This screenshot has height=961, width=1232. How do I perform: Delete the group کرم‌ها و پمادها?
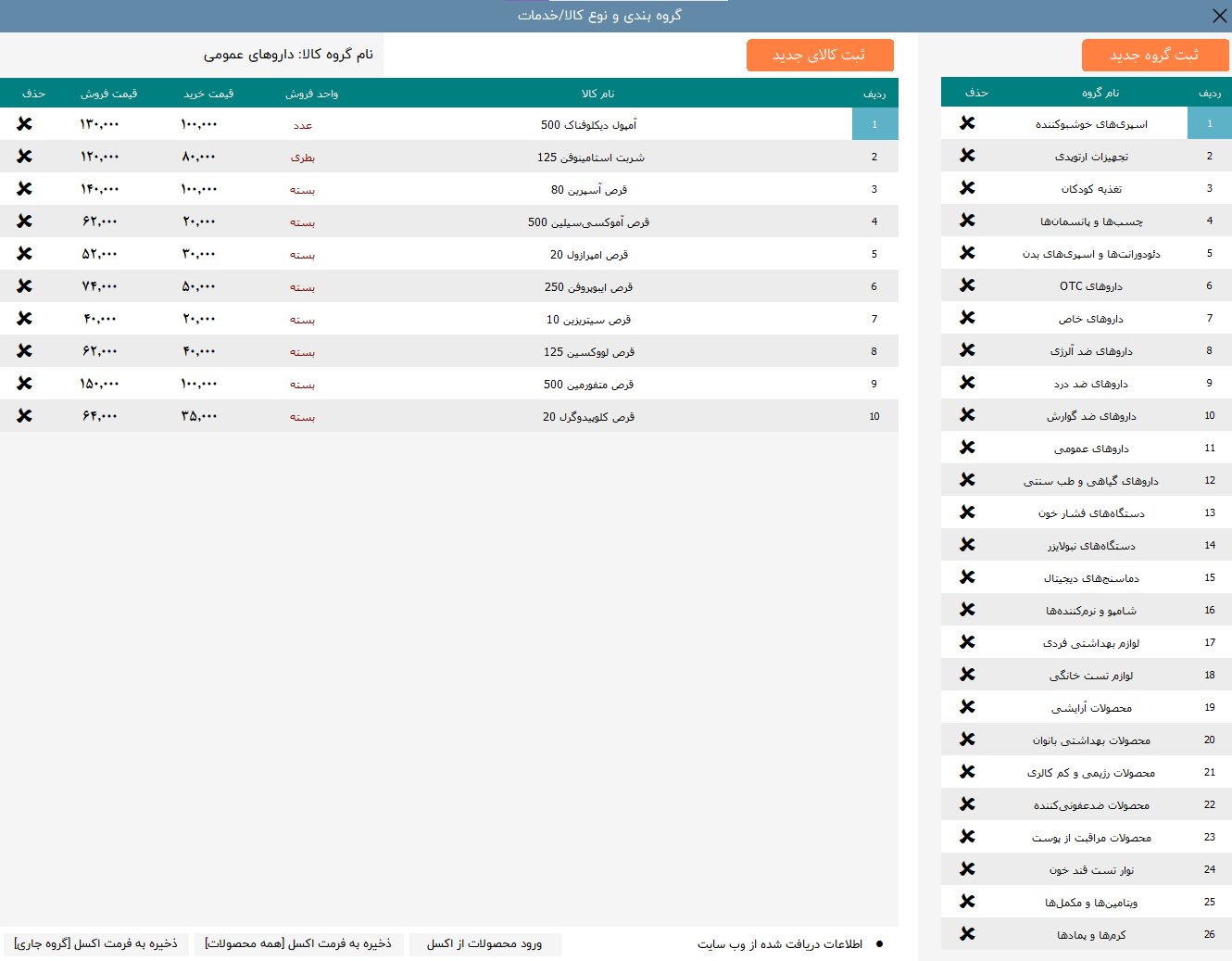(x=967, y=934)
